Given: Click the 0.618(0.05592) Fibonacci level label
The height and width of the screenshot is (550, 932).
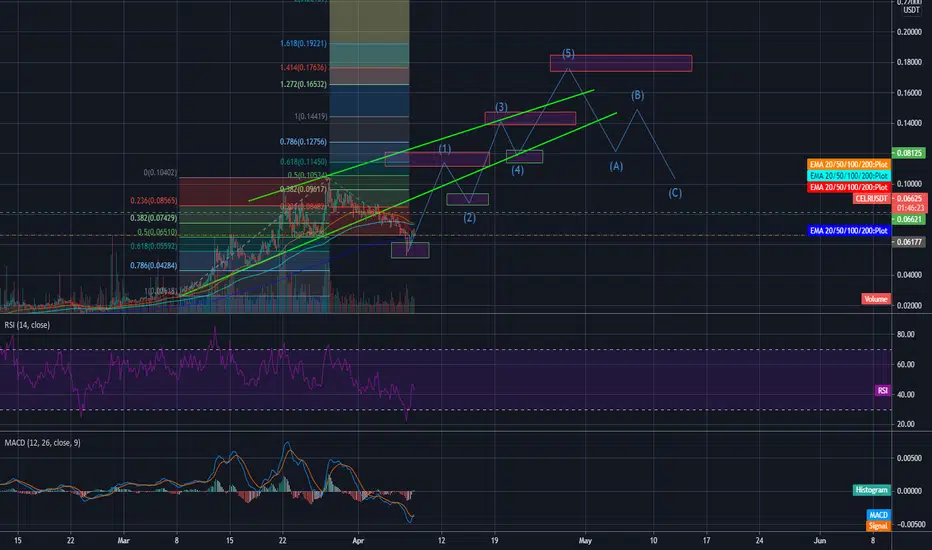Looking at the screenshot, I should [x=153, y=246].
